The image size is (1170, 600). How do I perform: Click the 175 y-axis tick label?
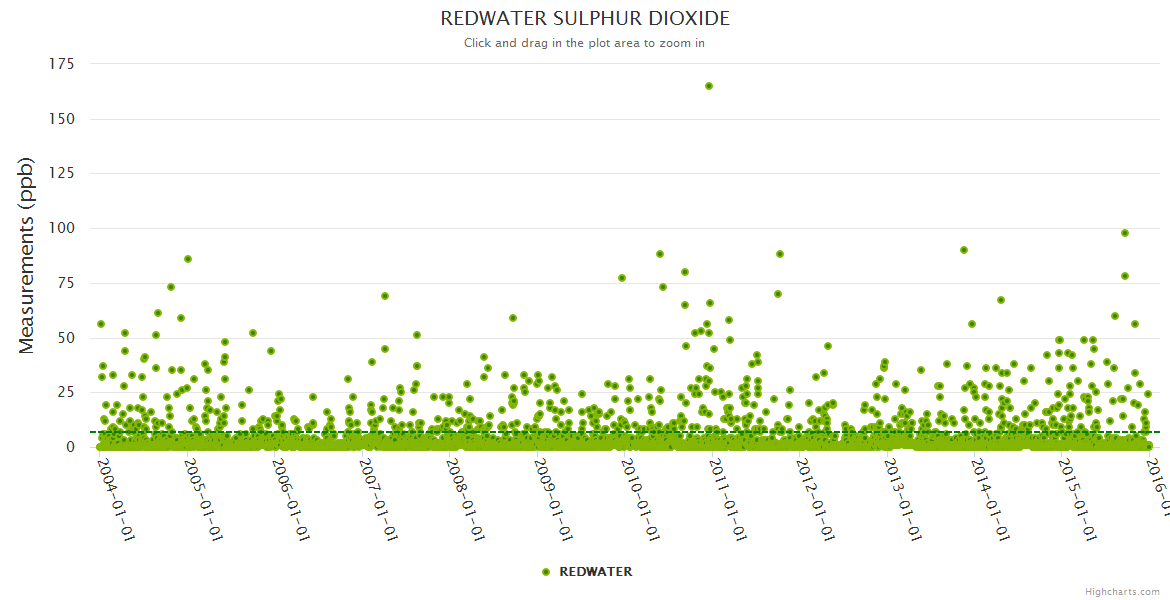pos(61,64)
